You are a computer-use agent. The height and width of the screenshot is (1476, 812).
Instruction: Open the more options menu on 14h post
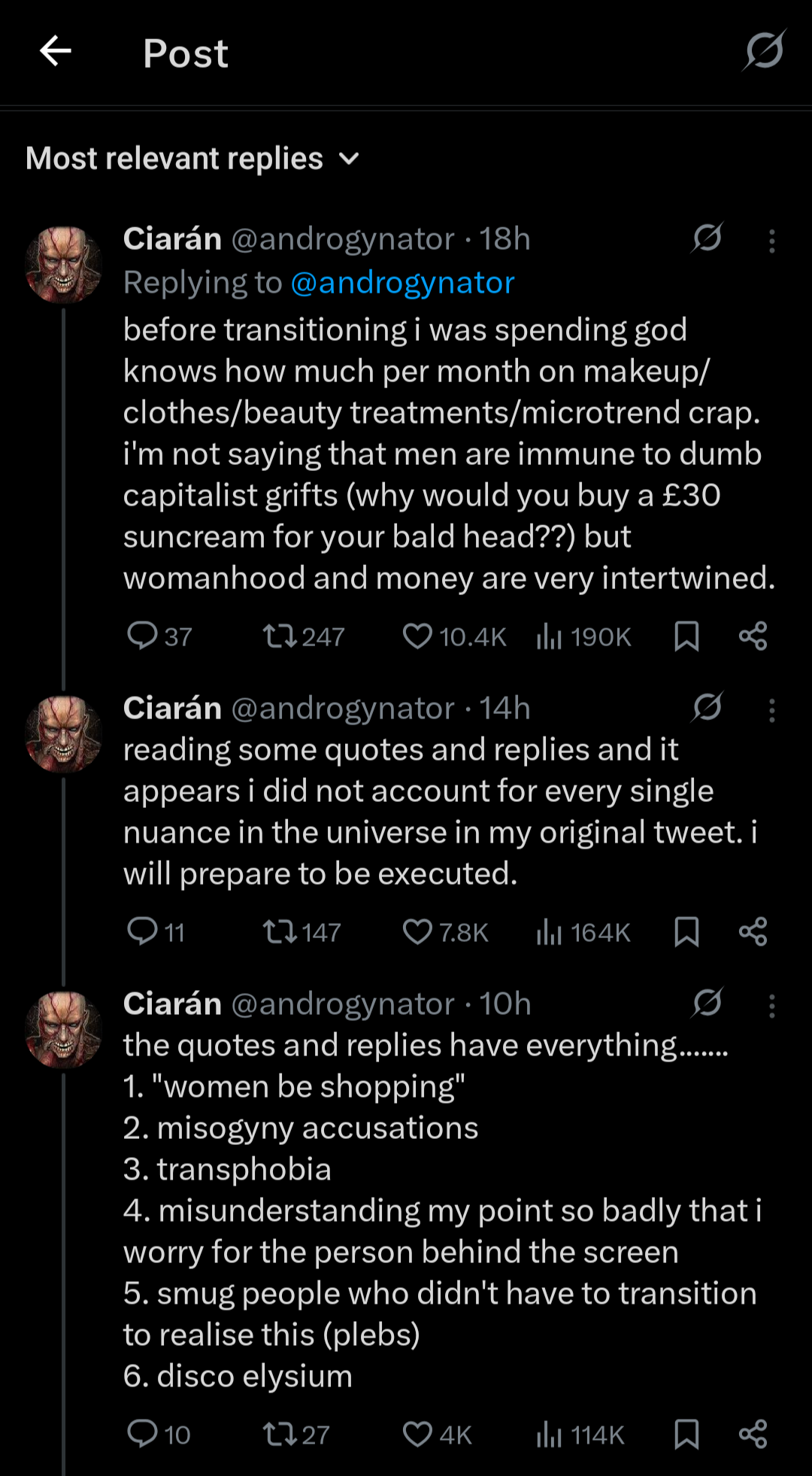771,710
